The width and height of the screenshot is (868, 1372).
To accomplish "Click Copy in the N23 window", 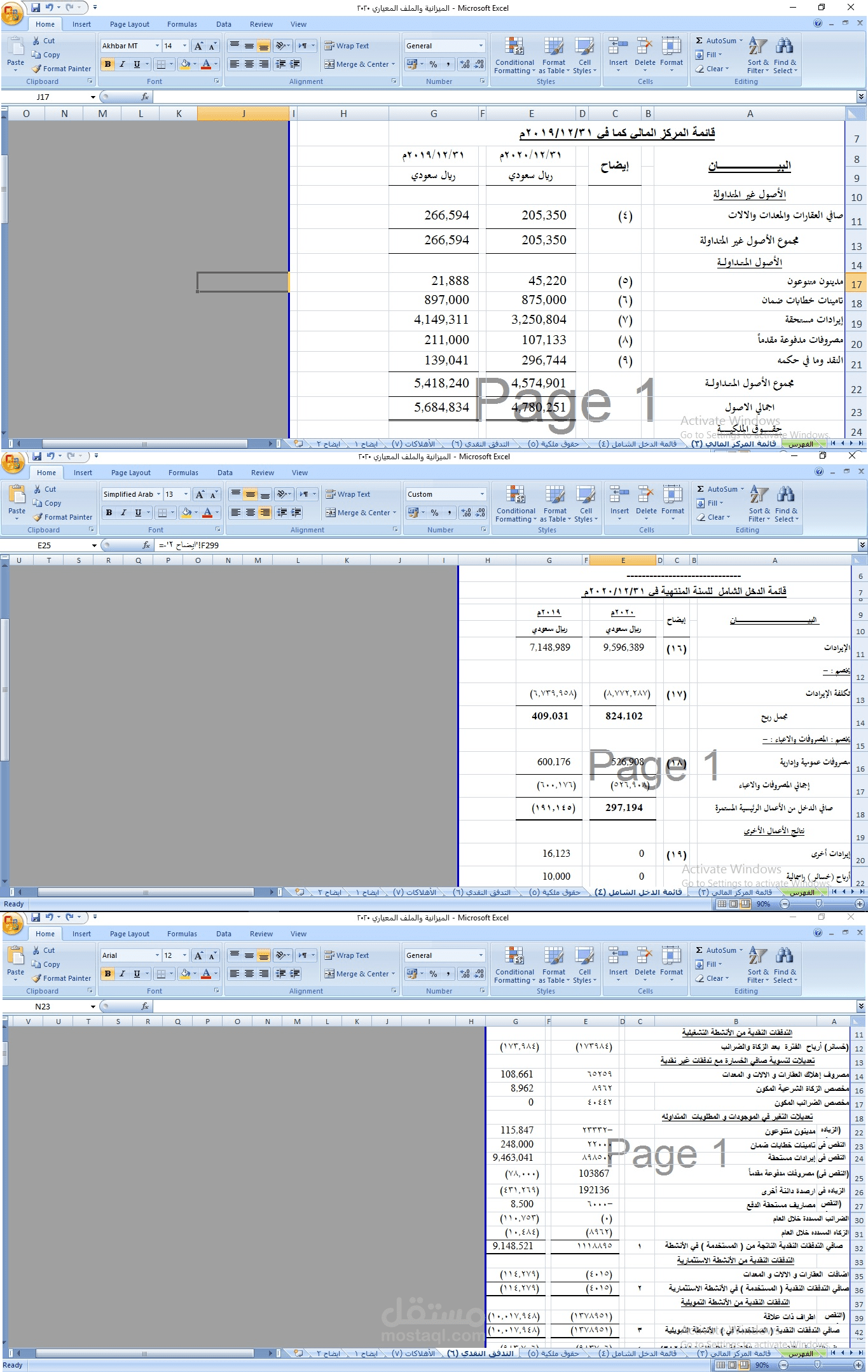I will coord(46,964).
